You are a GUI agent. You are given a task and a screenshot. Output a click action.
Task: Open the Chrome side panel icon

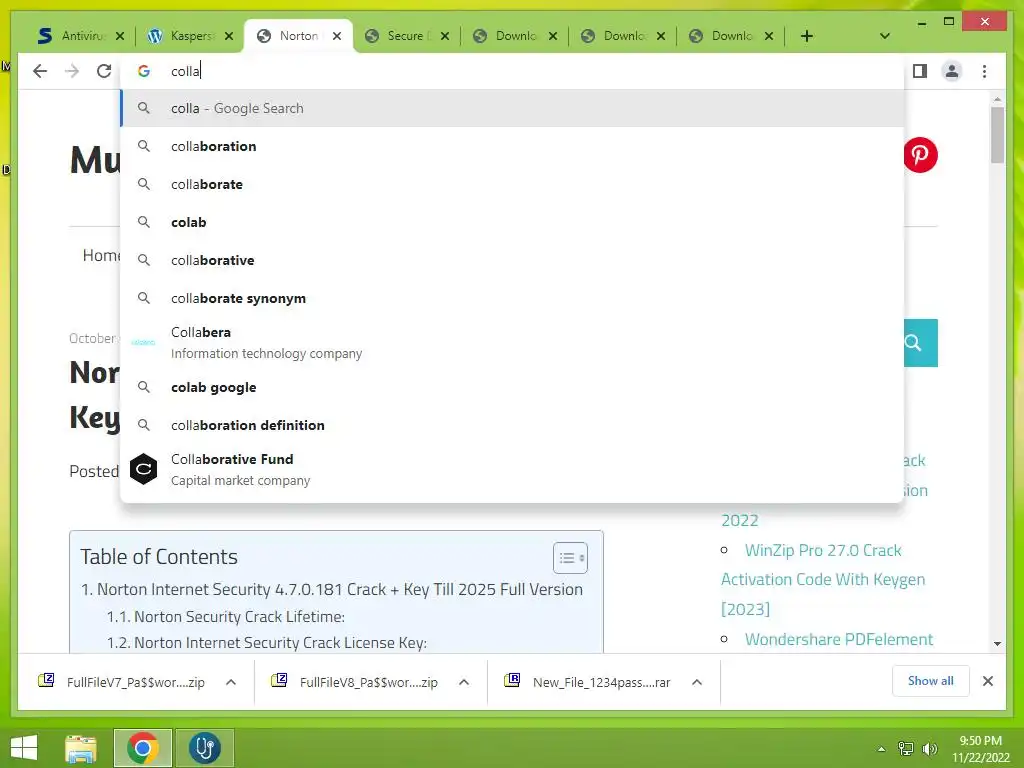pyautogui.click(x=920, y=71)
